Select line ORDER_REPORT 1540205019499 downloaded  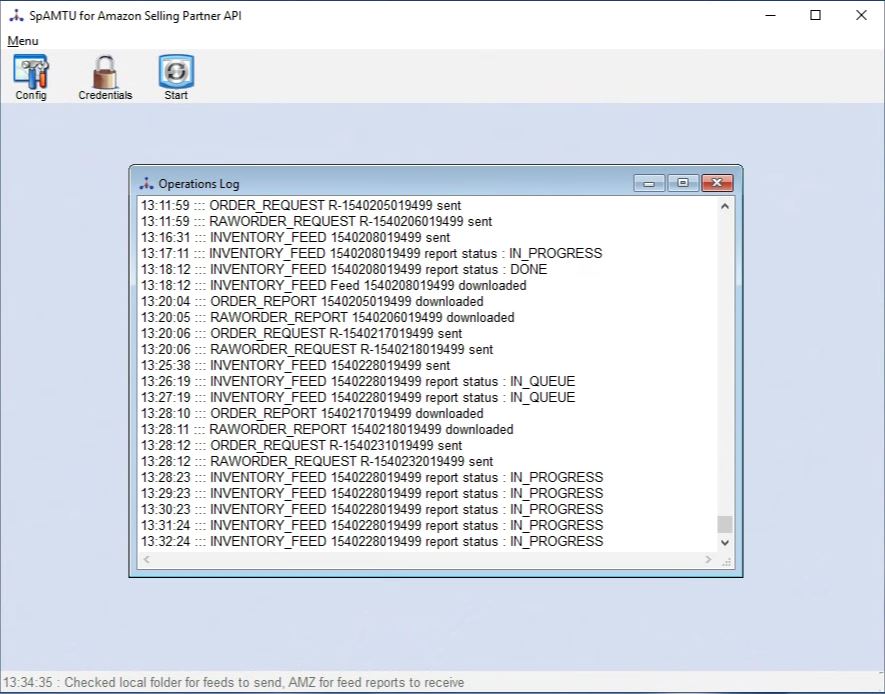[x=312, y=301]
